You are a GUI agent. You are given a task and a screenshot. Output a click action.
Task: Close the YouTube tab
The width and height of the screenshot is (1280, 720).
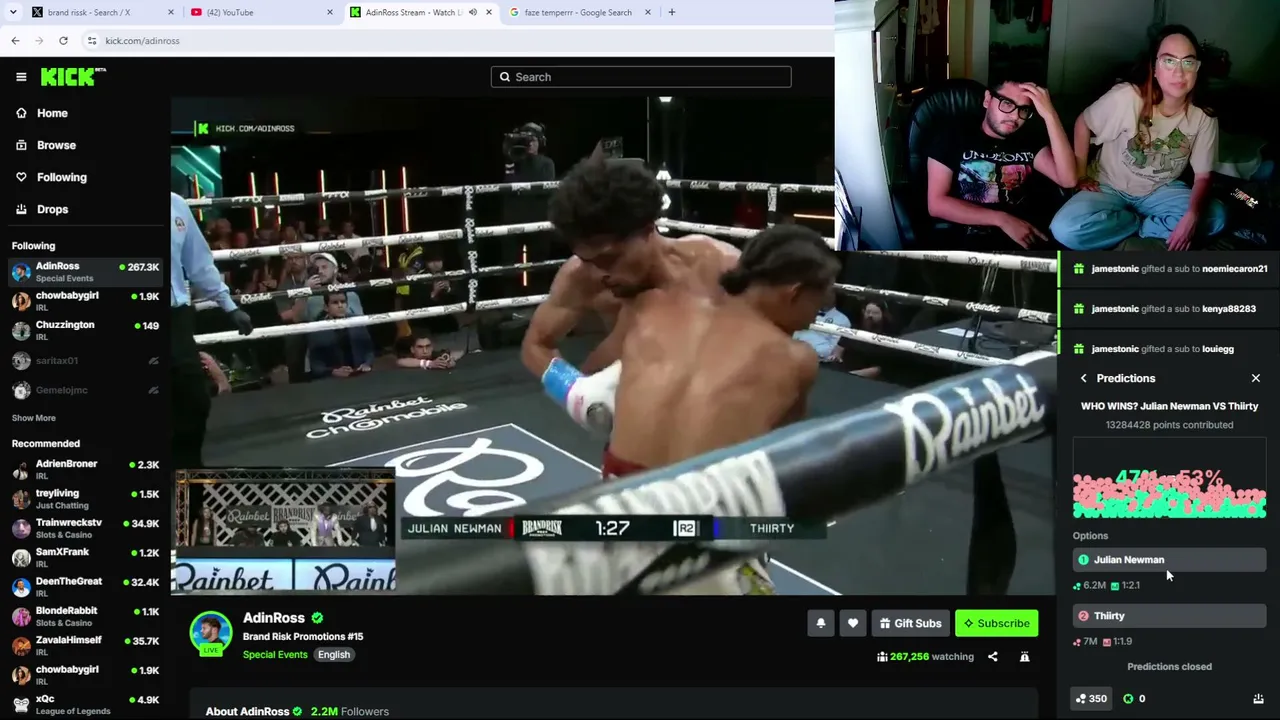click(330, 12)
